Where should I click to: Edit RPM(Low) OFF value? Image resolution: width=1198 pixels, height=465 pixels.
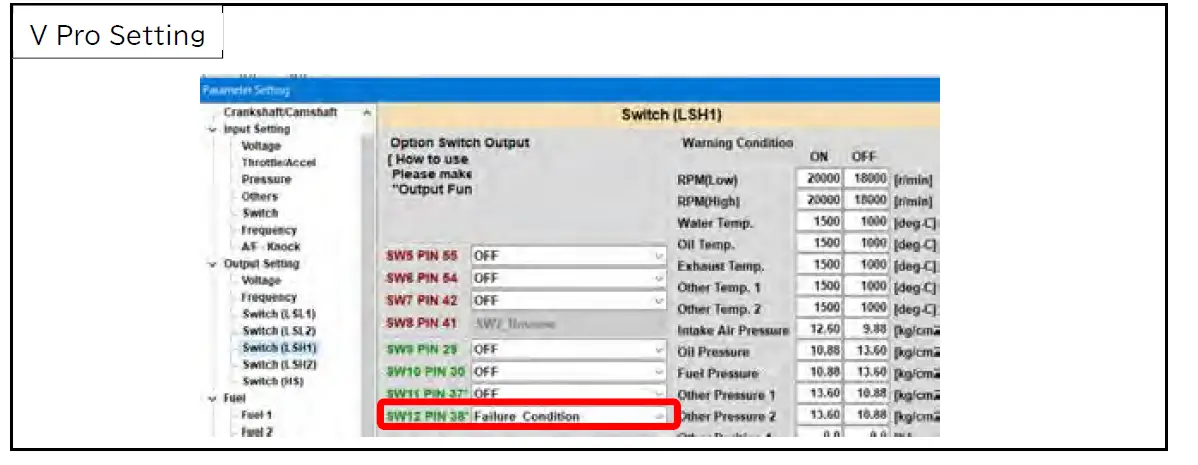[x=868, y=179]
